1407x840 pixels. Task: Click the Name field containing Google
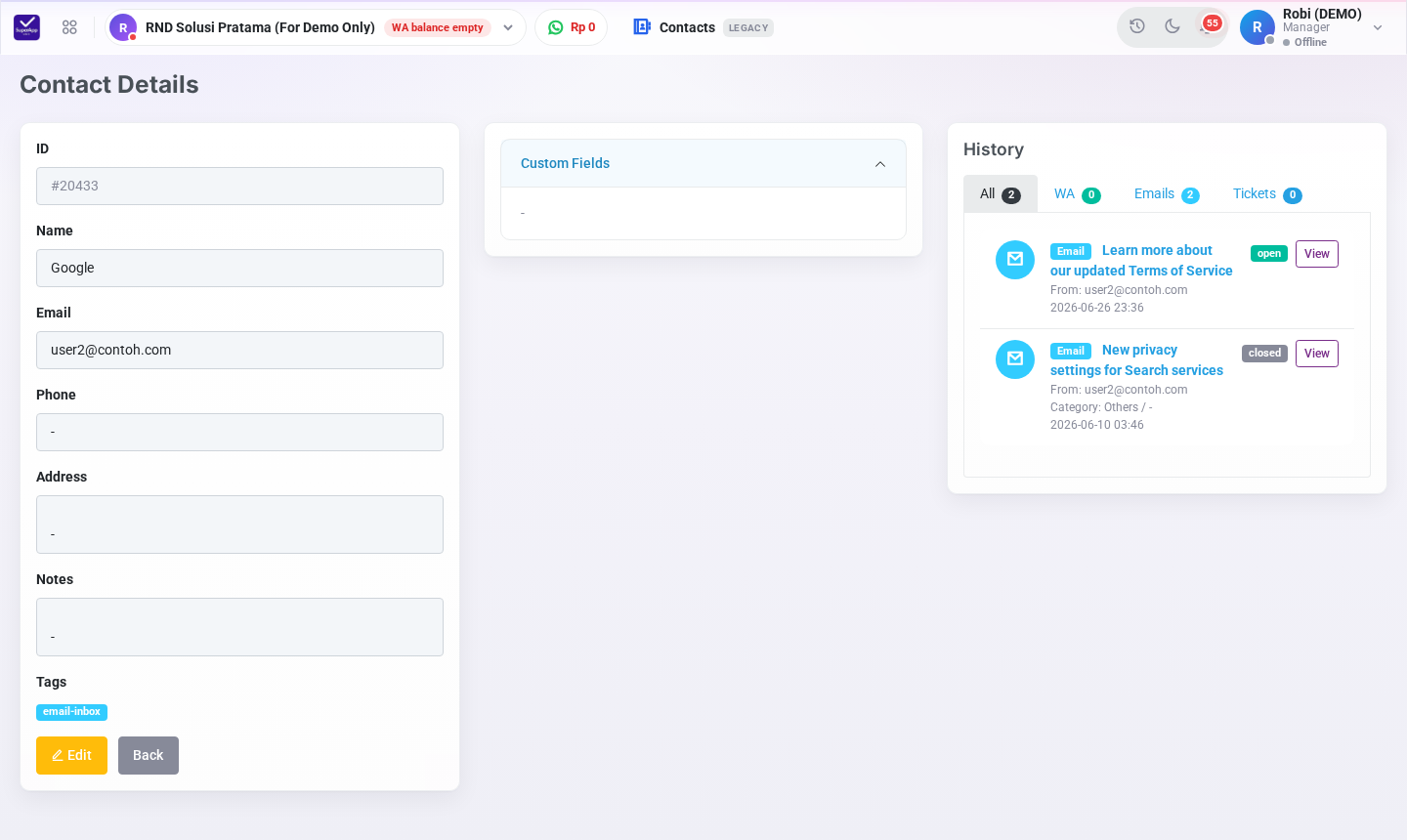239,268
